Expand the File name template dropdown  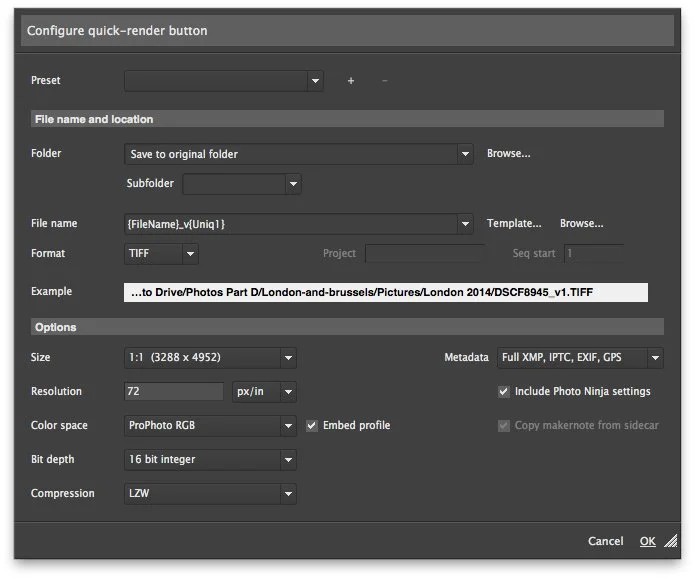click(465, 224)
